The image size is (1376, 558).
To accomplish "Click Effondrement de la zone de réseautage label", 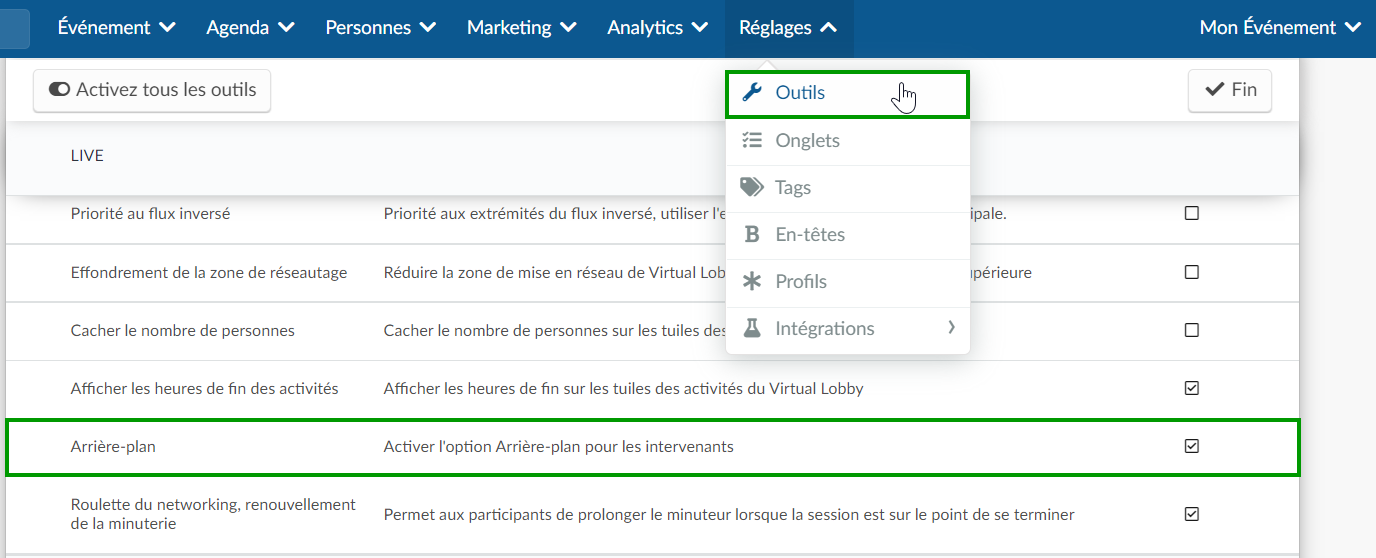I will tap(209, 273).
